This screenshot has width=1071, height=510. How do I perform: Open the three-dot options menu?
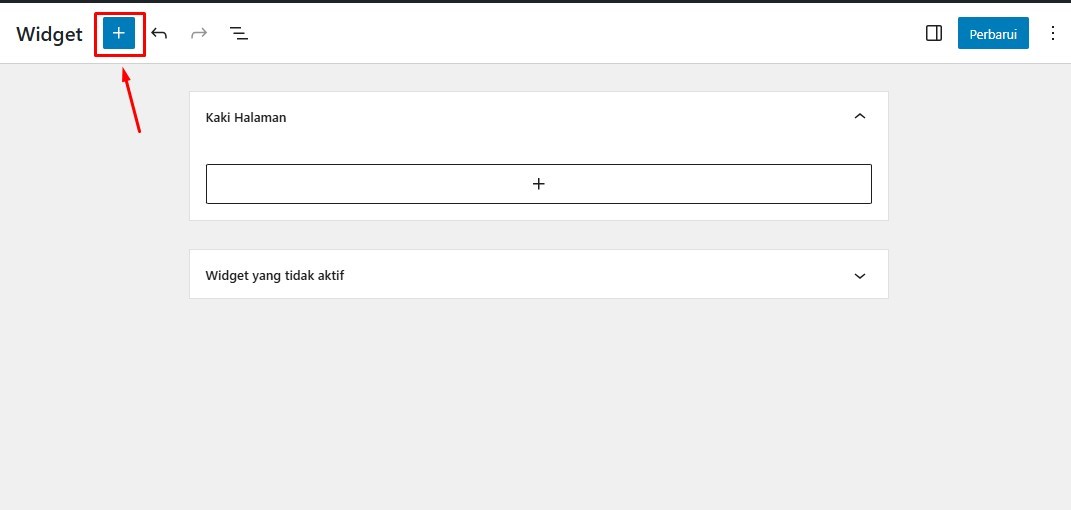point(1053,33)
